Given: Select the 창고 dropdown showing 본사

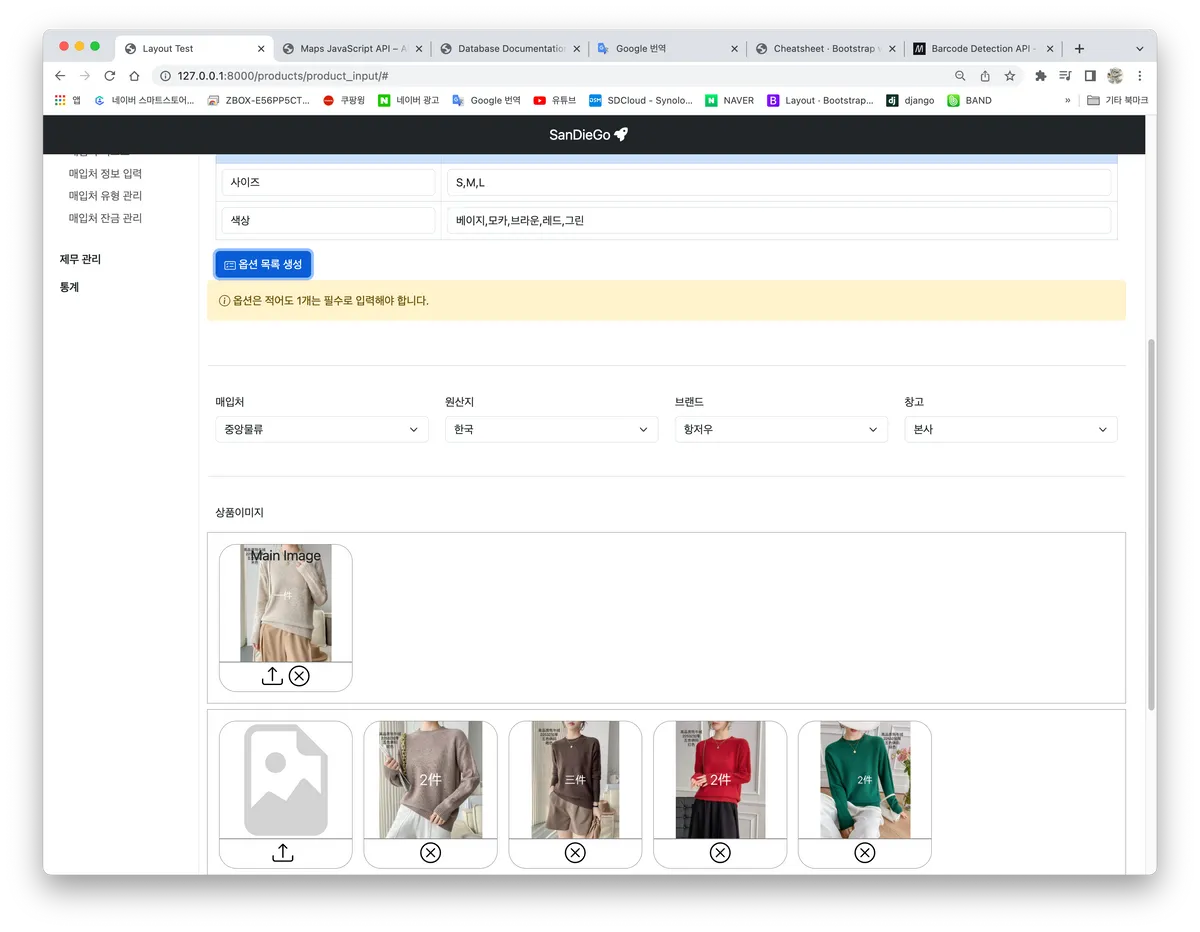Looking at the screenshot, I should [1010, 429].
